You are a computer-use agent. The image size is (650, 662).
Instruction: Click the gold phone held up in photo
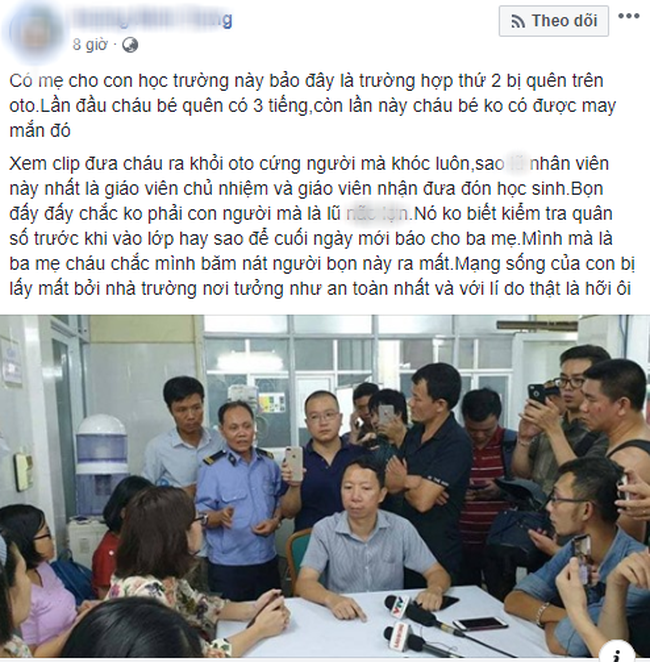pyautogui.click(x=294, y=464)
